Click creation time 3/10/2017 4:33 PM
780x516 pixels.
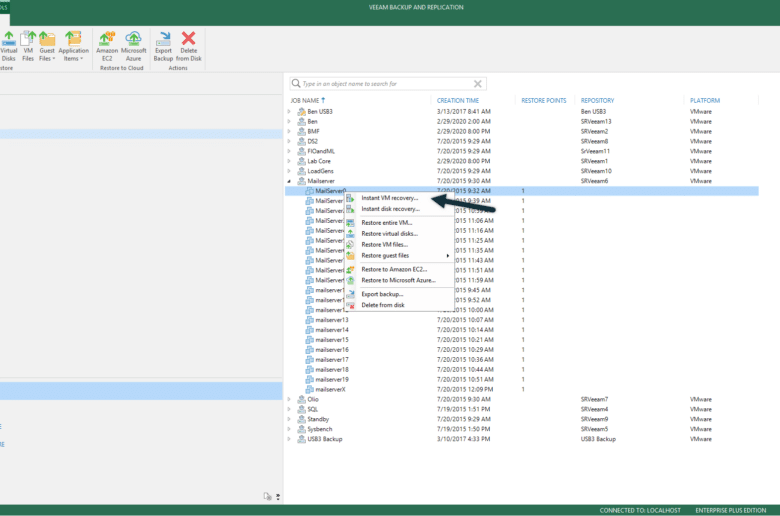[x=463, y=439]
